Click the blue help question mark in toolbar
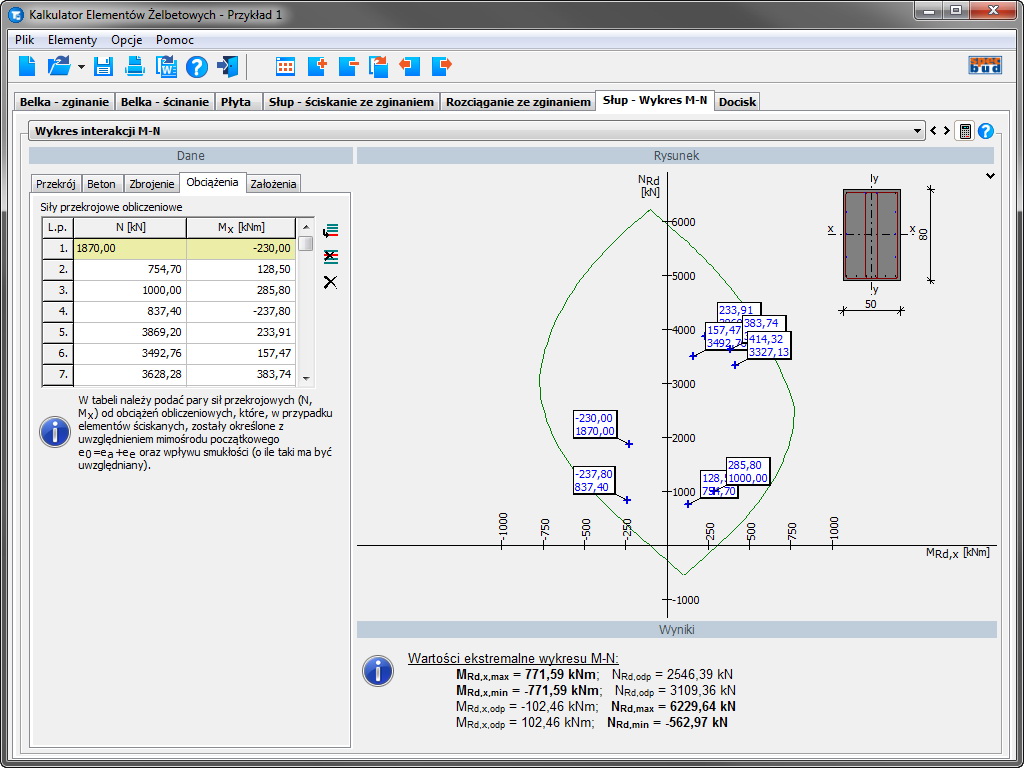The image size is (1024, 768). tap(197, 67)
